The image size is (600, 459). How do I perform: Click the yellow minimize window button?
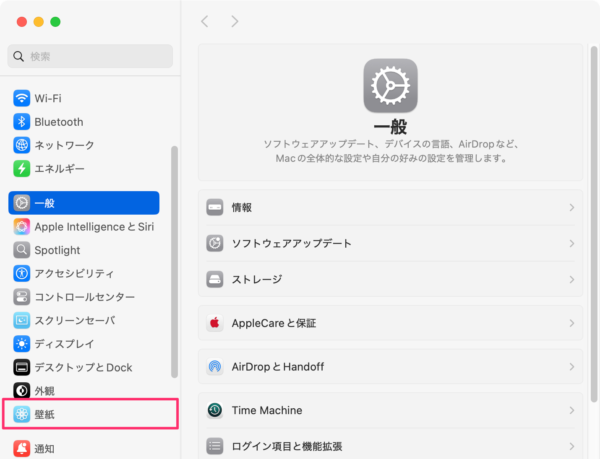pyautogui.click(x=39, y=22)
